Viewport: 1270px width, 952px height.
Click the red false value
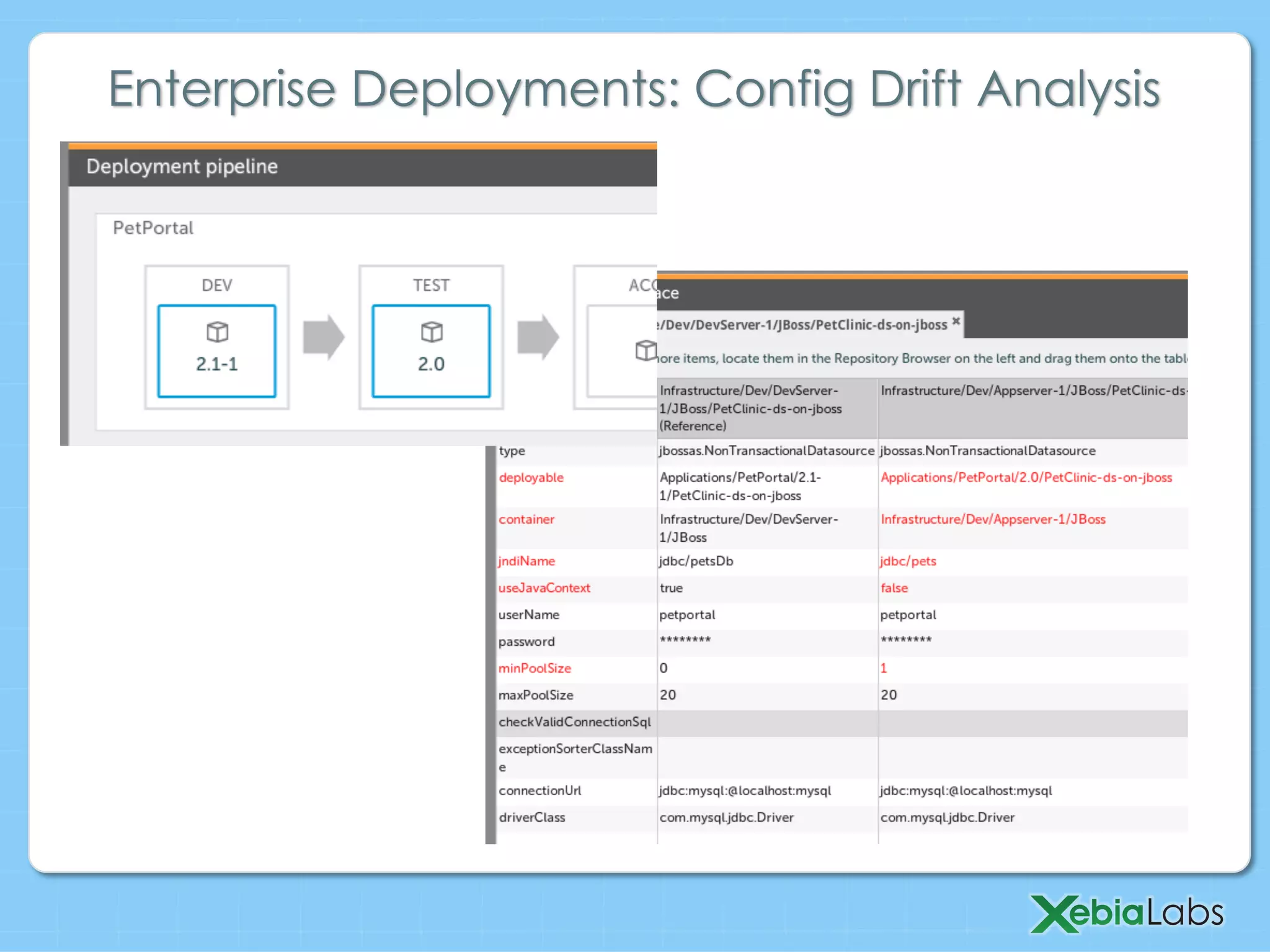point(894,588)
